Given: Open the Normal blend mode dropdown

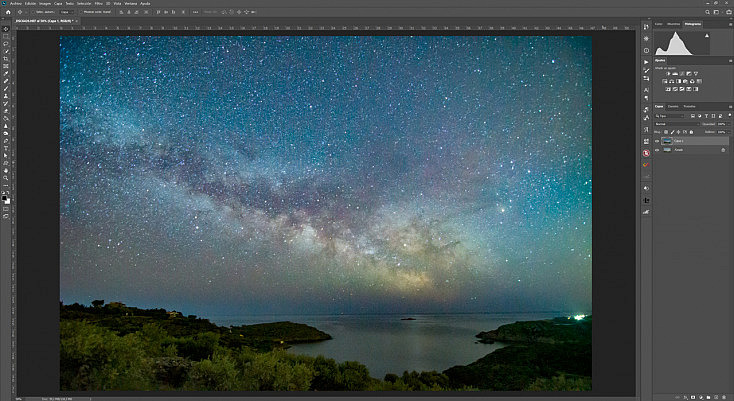Looking at the screenshot, I should coord(677,124).
